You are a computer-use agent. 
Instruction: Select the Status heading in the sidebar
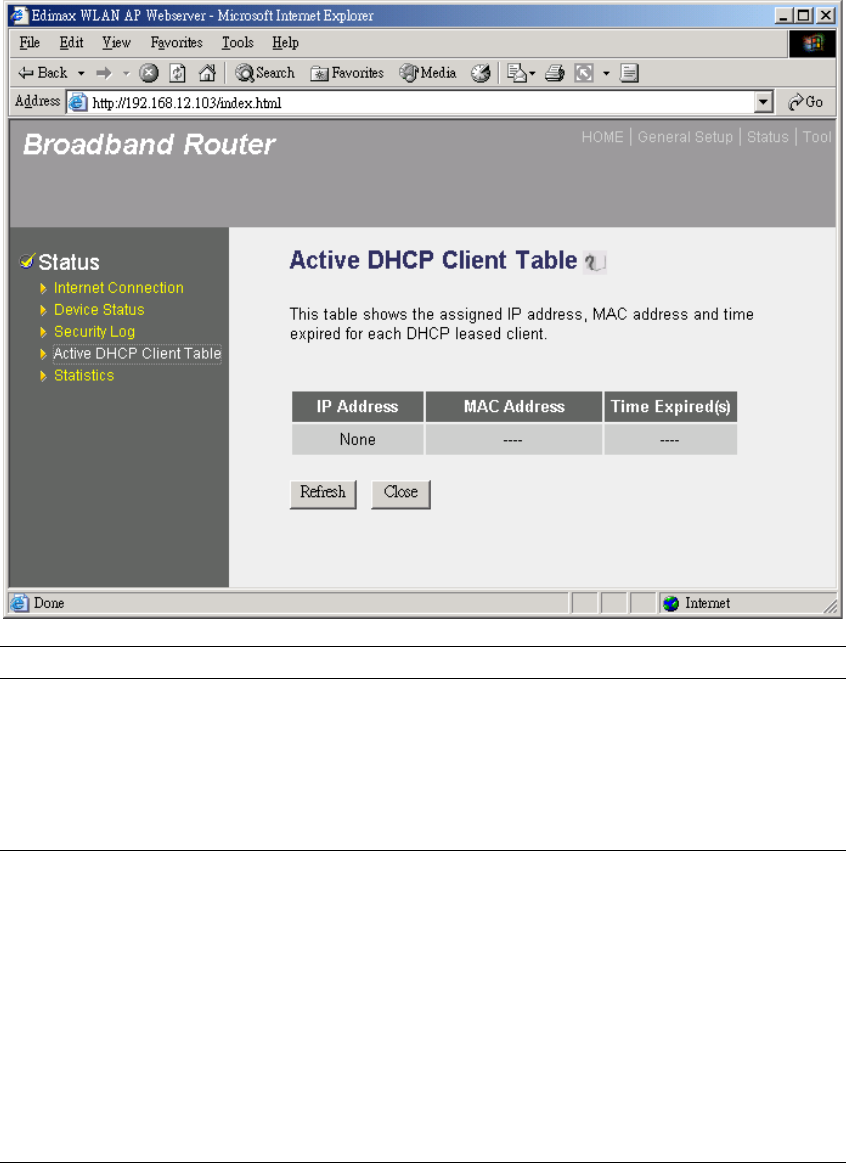coord(69,262)
